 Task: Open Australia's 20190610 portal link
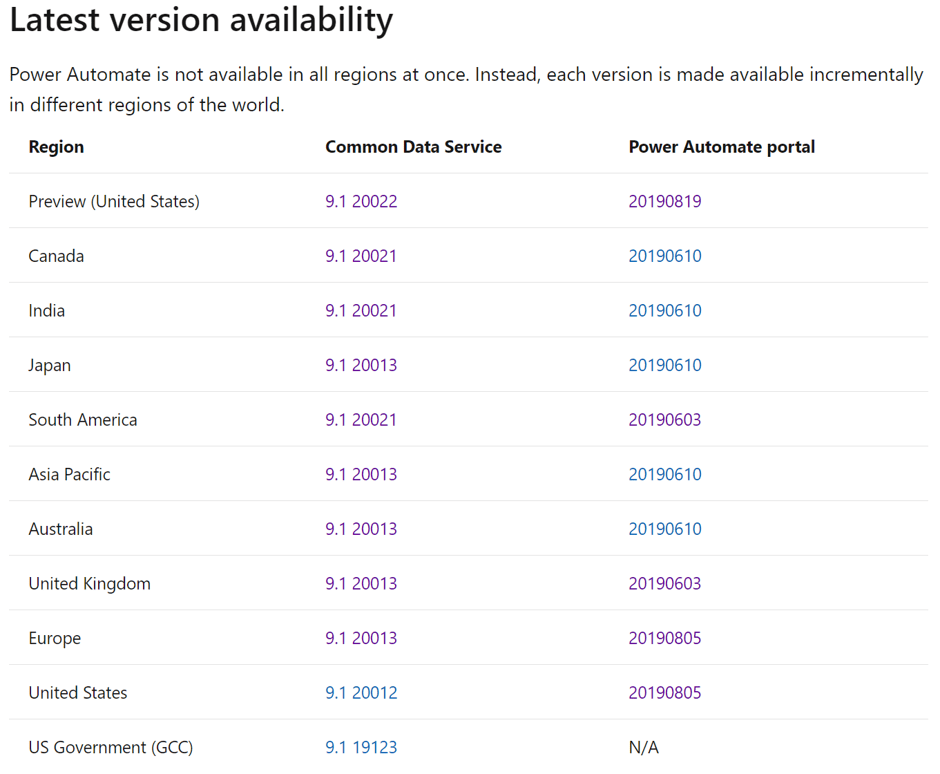point(665,529)
